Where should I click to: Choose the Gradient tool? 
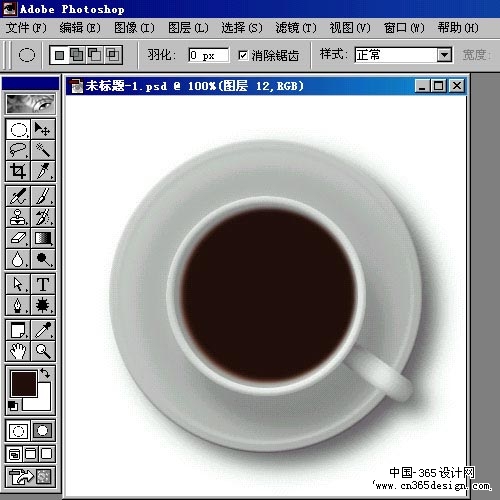click(43, 238)
